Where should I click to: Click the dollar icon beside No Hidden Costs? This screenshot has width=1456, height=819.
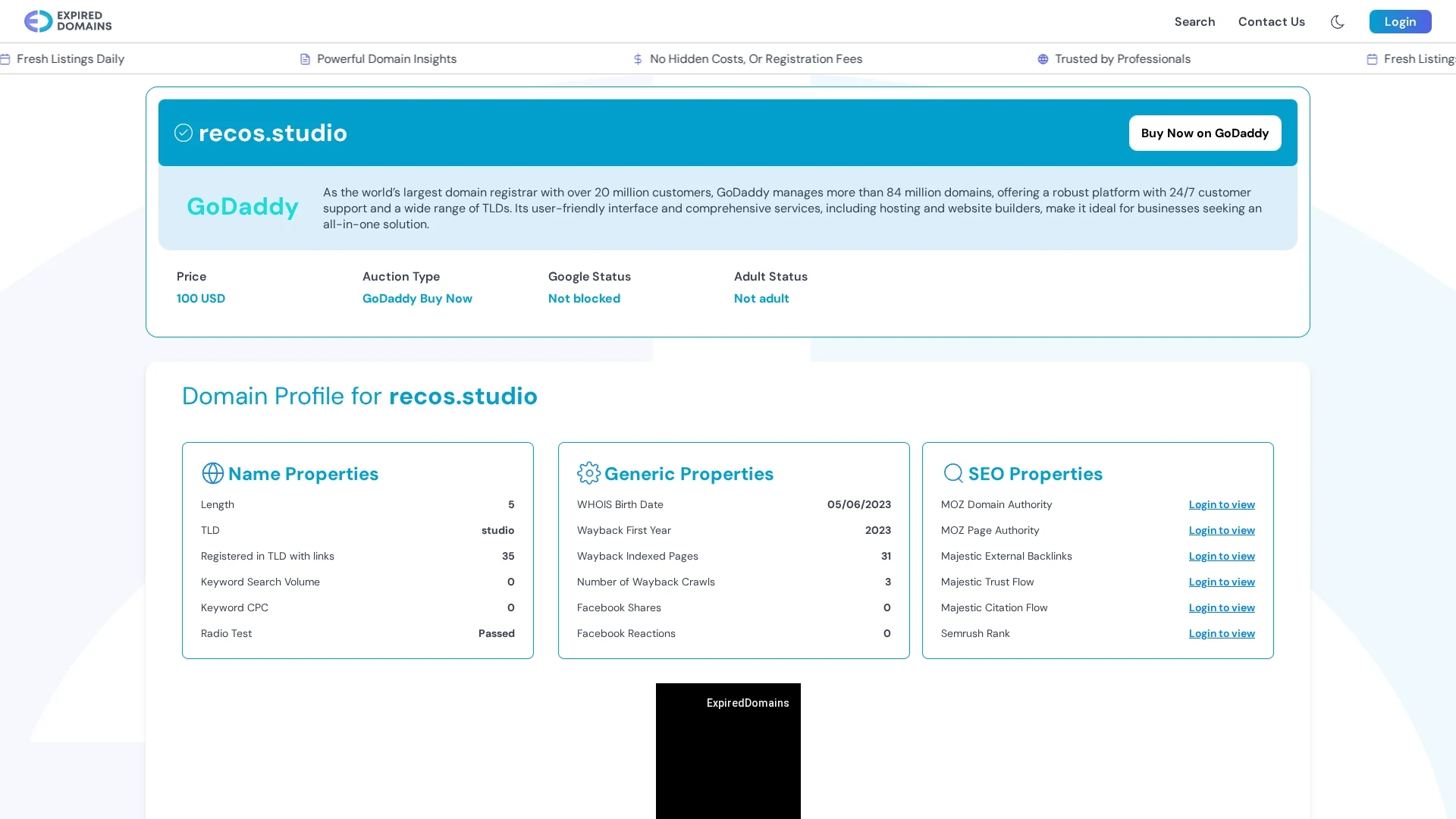click(638, 59)
